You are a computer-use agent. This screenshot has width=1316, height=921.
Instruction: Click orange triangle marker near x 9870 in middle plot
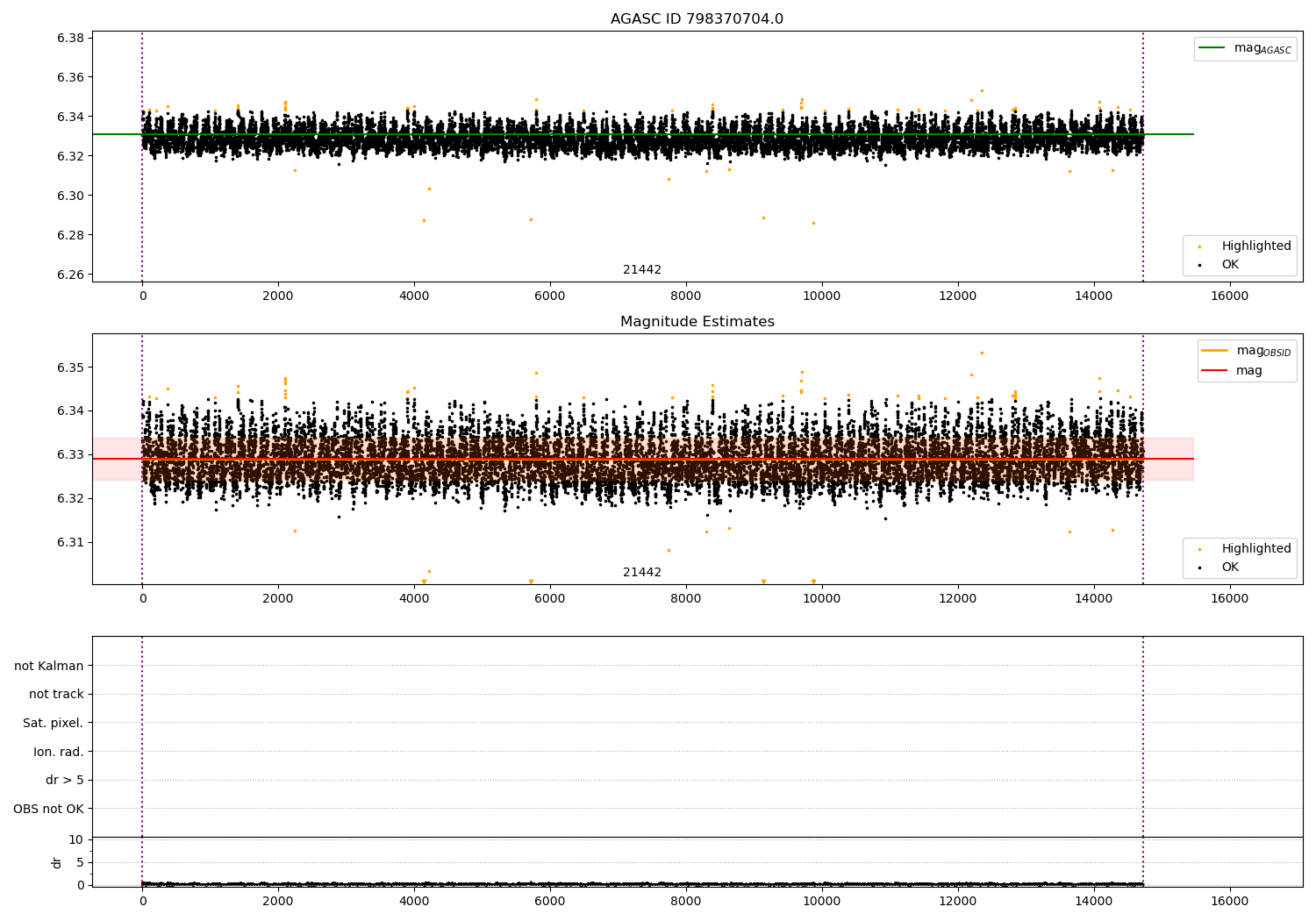(x=813, y=582)
